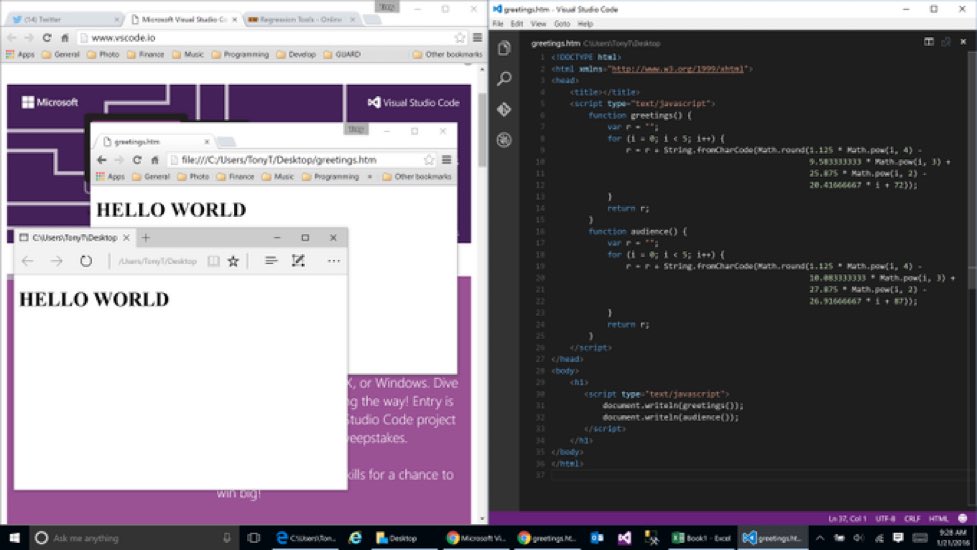Image resolution: width=977 pixels, height=550 pixels.
Task: Open Finance bookmark folder in vscode.io window
Action: point(145,54)
